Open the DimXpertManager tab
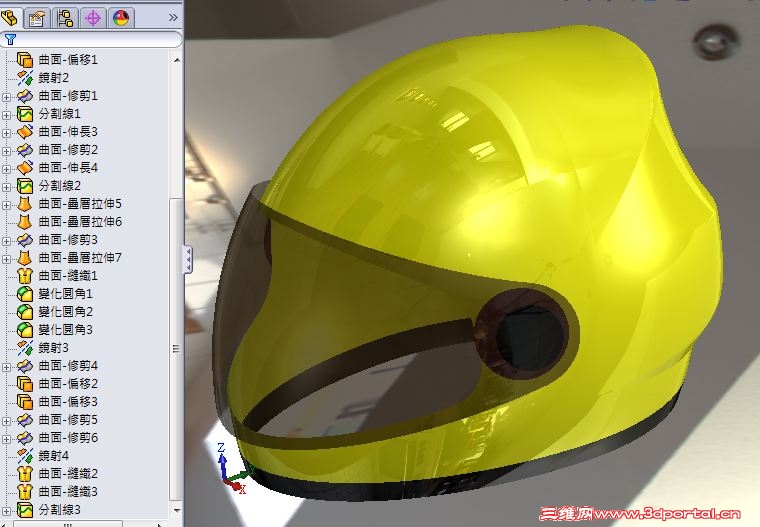The height and width of the screenshot is (527, 760). tap(93, 18)
